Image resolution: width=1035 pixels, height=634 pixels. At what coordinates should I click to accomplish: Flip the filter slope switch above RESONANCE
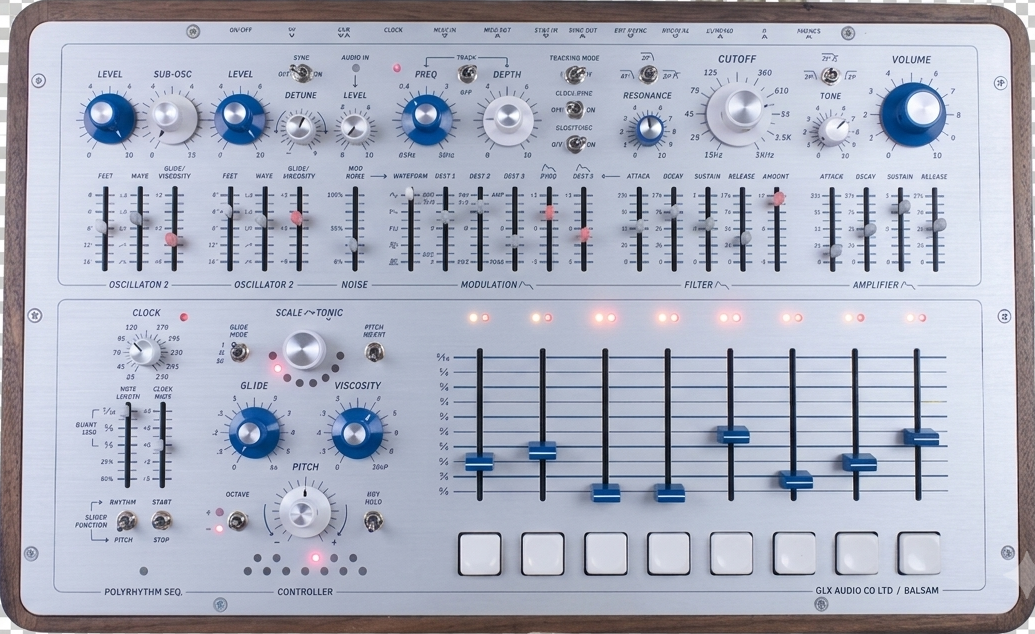(x=649, y=74)
